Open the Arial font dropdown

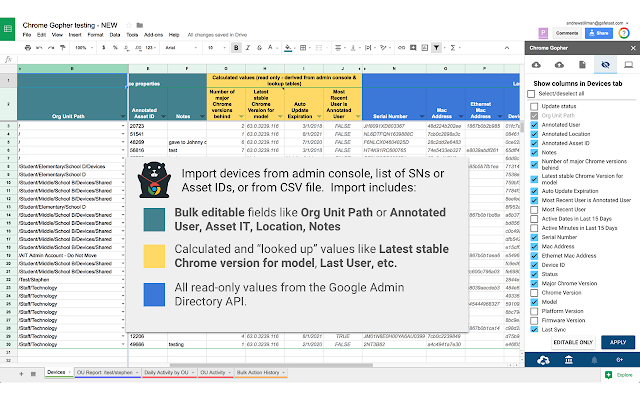tap(181, 48)
